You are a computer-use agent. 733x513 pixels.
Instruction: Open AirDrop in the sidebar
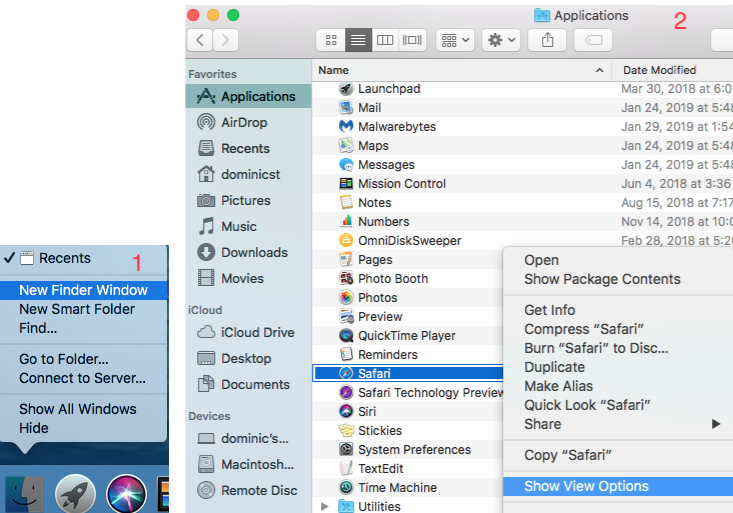[x=248, y=123]
